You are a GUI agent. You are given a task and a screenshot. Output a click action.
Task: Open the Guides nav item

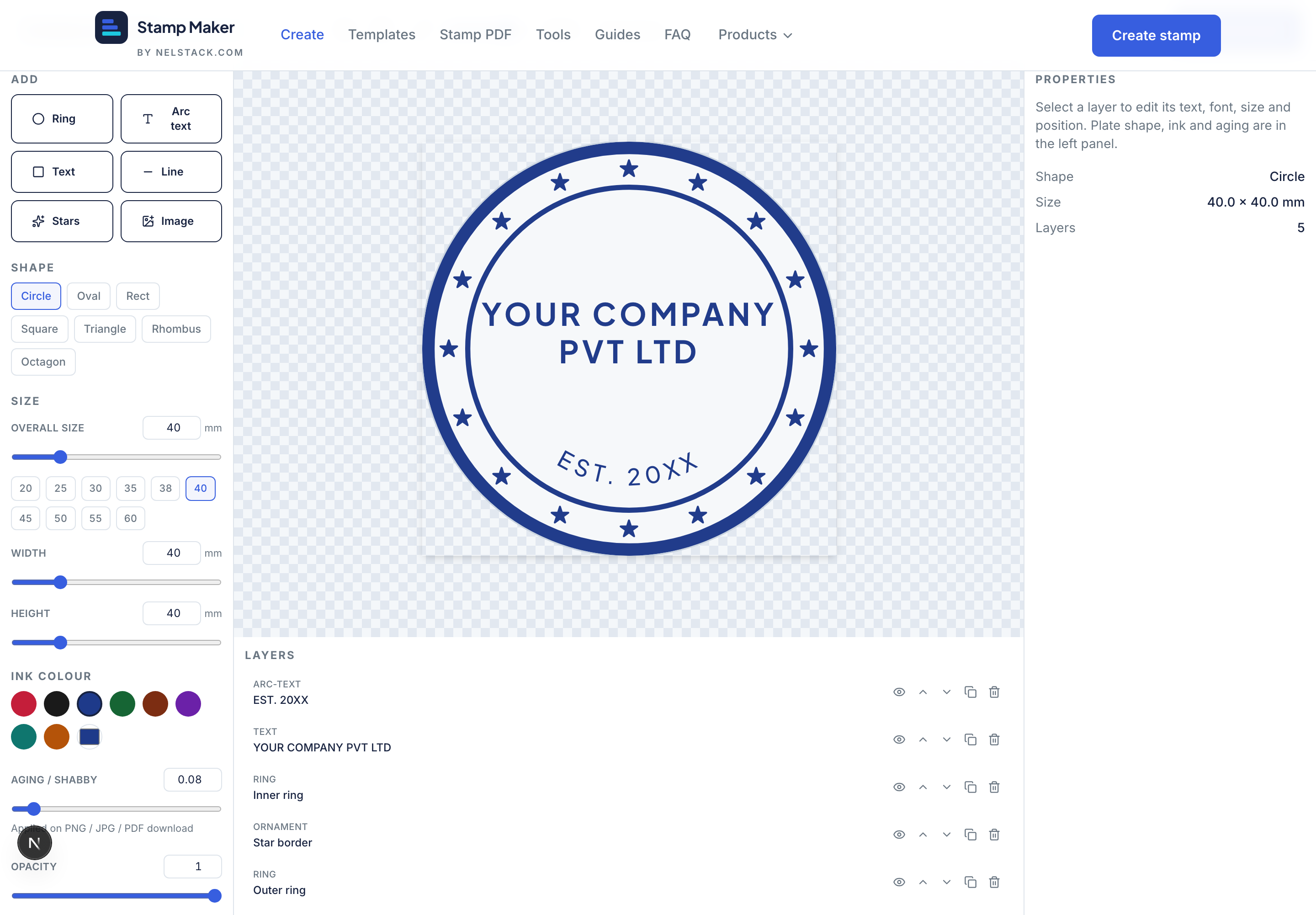[x=617, y=35]
